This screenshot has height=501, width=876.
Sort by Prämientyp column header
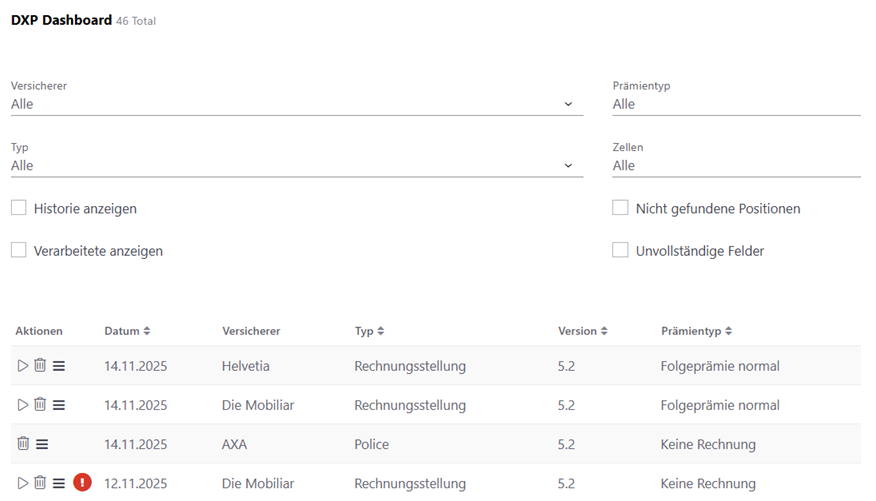(x=696, y=331)
